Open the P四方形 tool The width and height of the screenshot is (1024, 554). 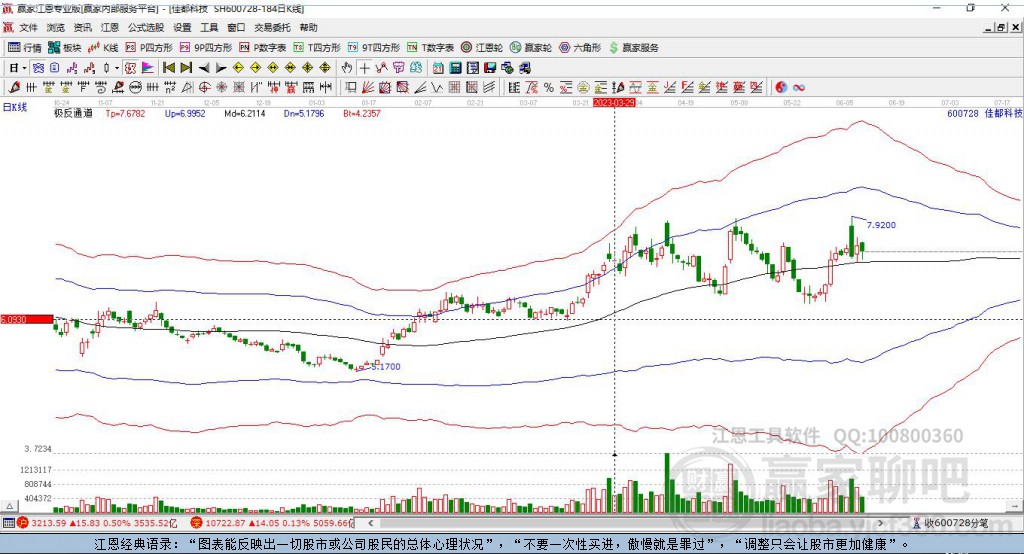pos(149,48)
